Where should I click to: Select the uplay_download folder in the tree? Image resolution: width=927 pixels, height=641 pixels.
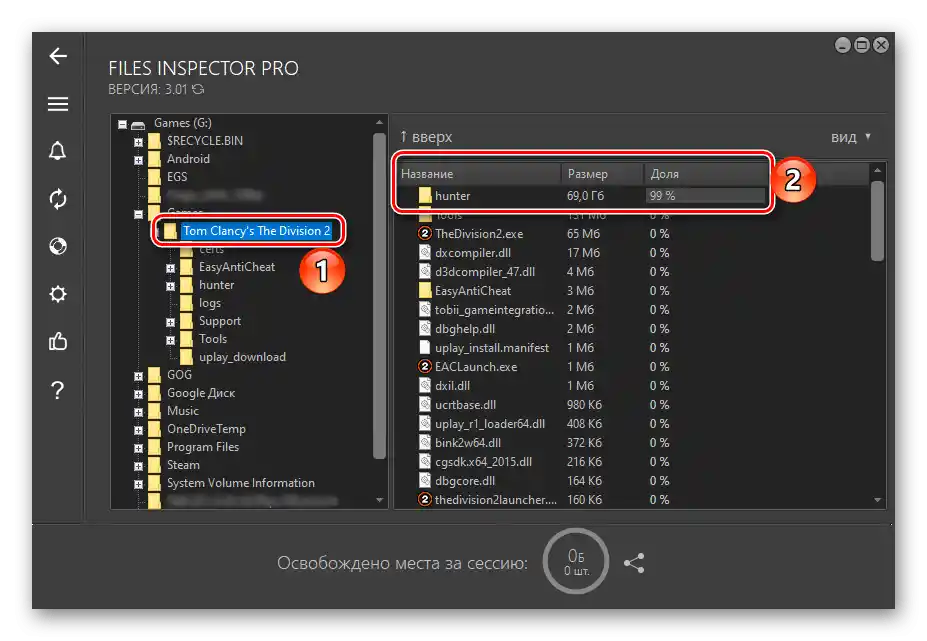(242, 357)
